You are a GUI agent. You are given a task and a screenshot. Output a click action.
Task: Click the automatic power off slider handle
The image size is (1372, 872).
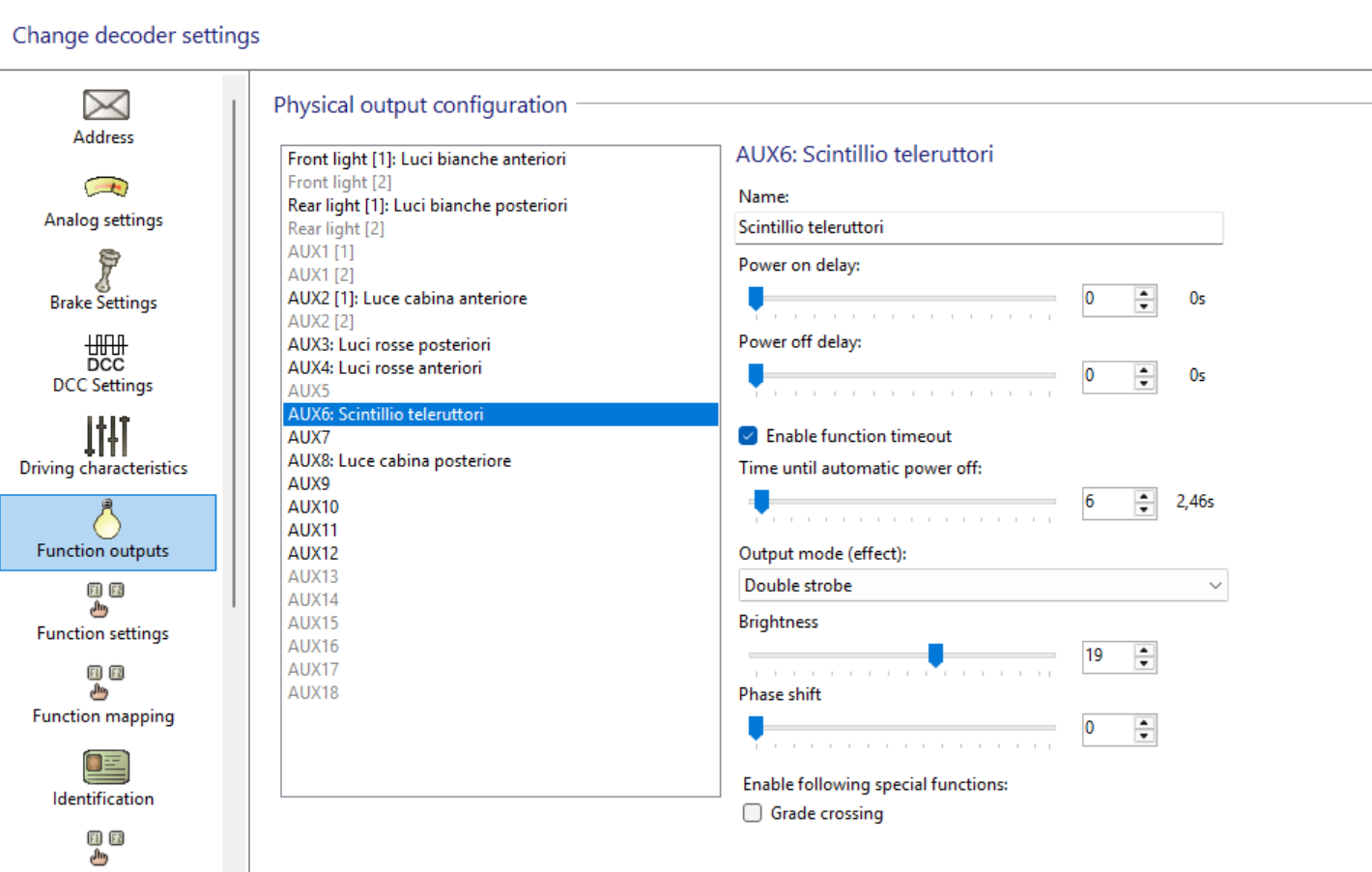point(761,502)
